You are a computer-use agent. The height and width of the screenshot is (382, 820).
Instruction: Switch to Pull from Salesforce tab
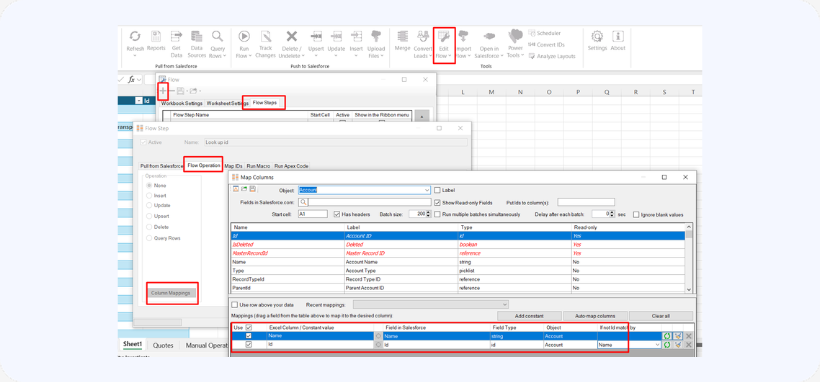click(x=161, y=166)
